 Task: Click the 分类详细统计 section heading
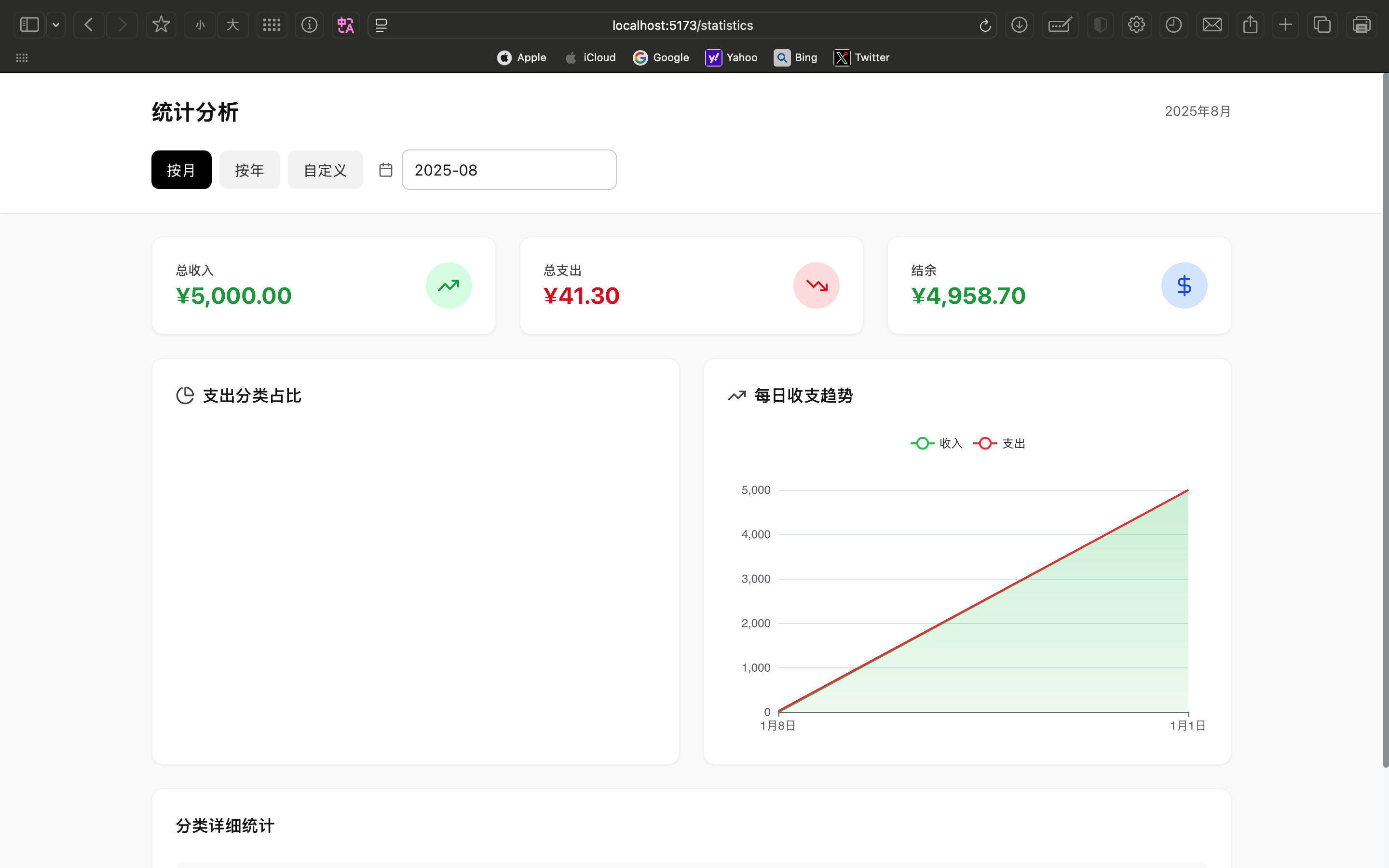[x=225, y=826]
